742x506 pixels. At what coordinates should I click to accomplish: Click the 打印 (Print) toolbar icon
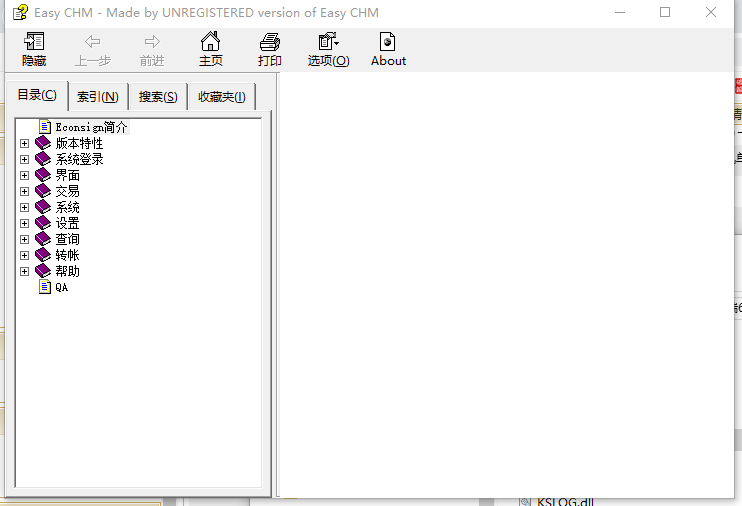tap(269, 42)
